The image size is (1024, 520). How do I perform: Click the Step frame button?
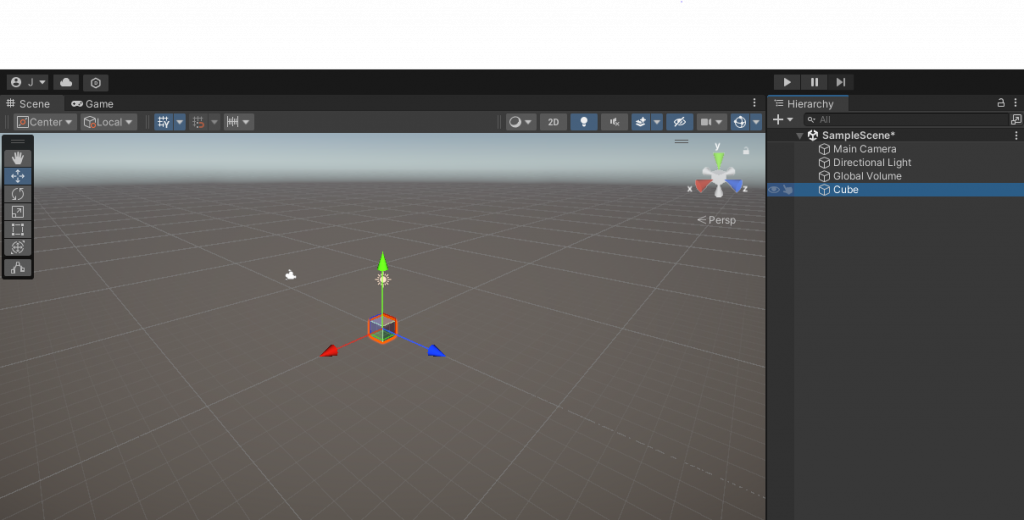840,82
